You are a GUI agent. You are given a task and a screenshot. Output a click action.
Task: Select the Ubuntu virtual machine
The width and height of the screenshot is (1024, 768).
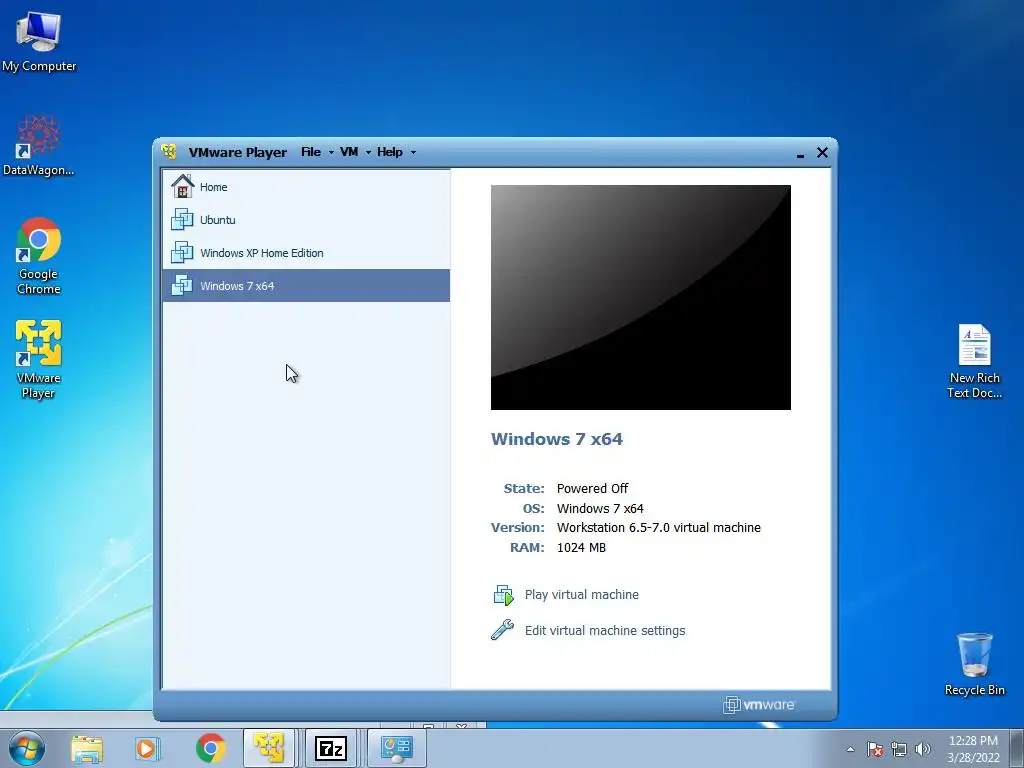pyautogui.click(x=306, y=219)
